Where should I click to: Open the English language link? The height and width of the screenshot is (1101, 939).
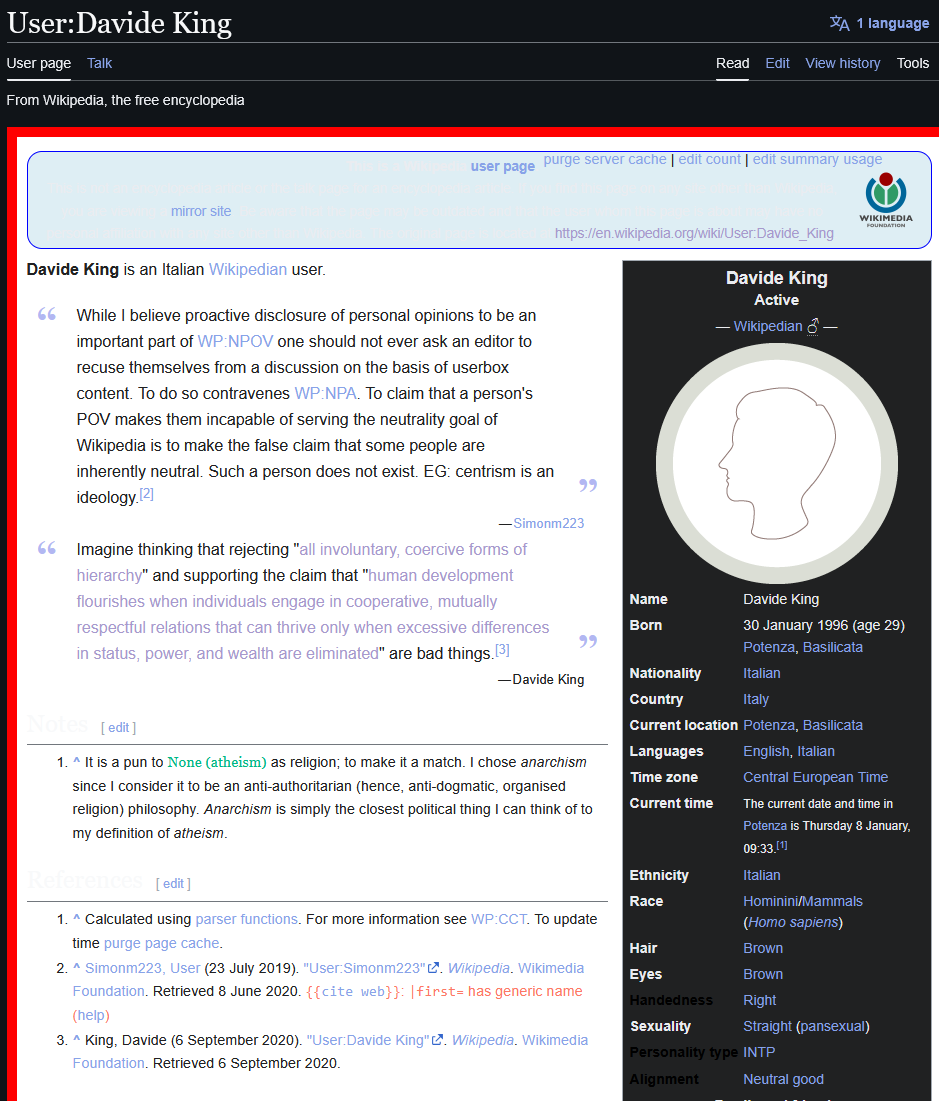click(766, 751)
